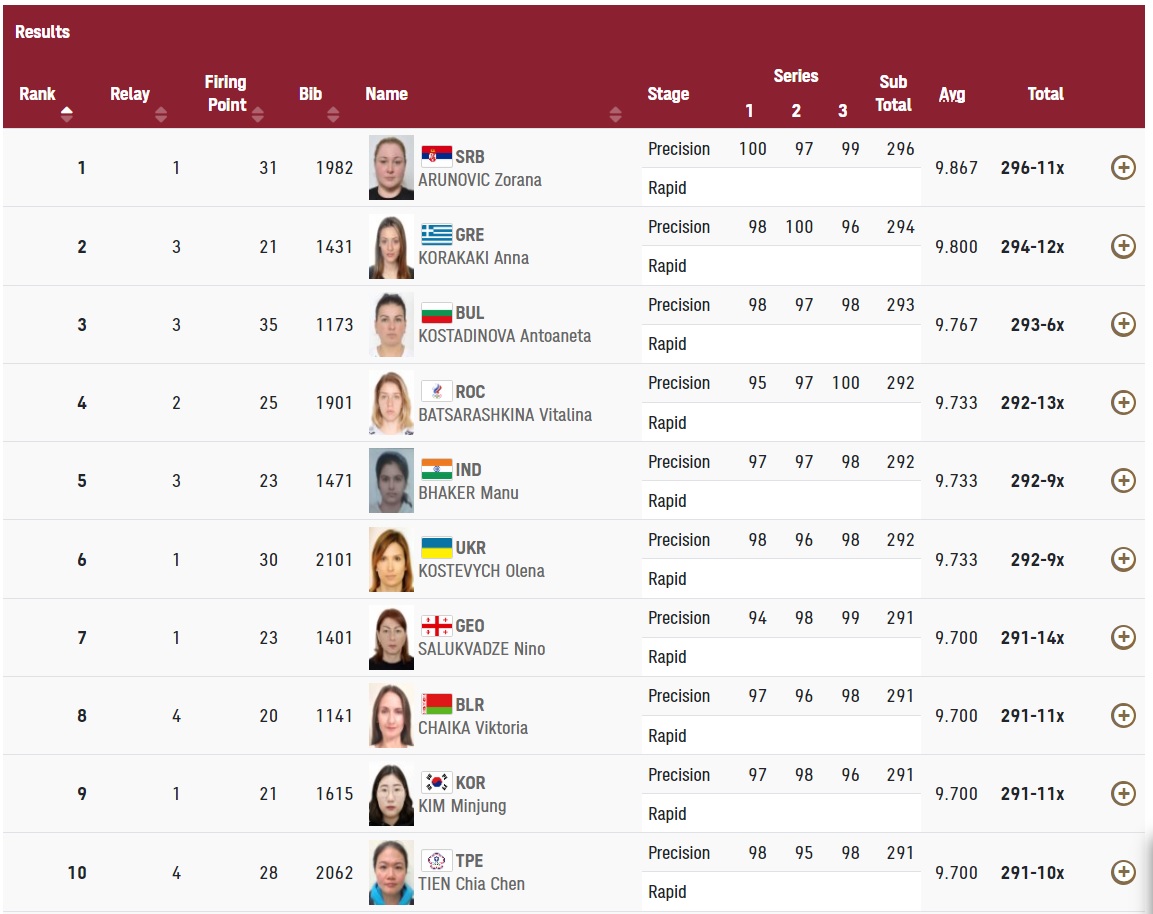Viewport: 1153px width, 914px height.
Task: Sort by Bib number arrows
Action: (x=334, y=114)
